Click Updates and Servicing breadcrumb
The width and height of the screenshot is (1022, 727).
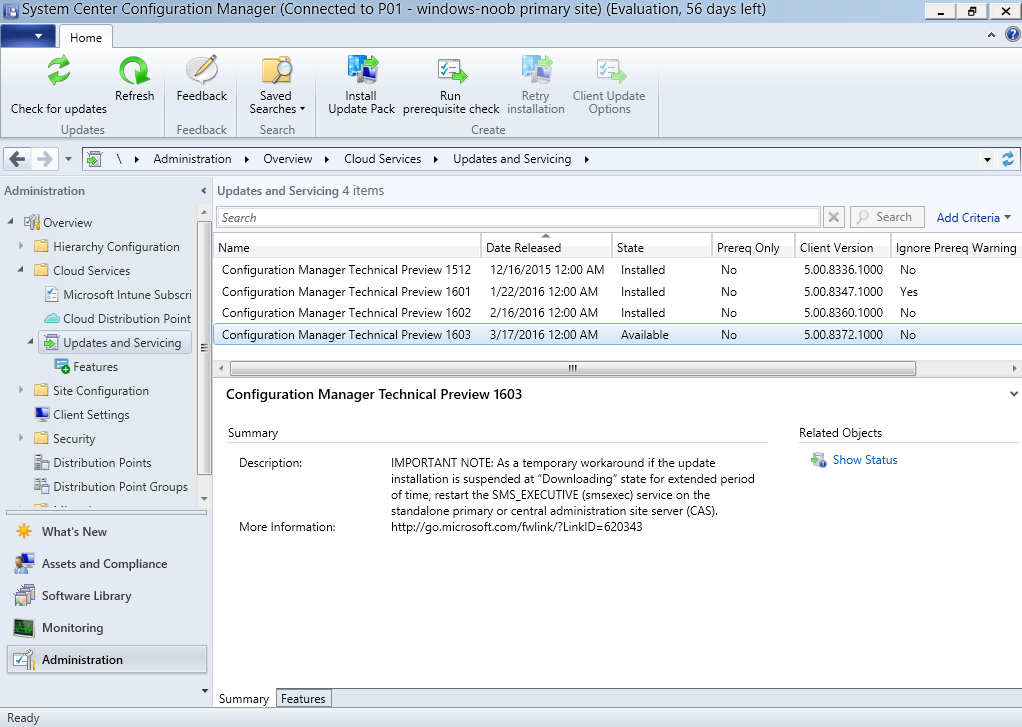(x=512, y=159)
